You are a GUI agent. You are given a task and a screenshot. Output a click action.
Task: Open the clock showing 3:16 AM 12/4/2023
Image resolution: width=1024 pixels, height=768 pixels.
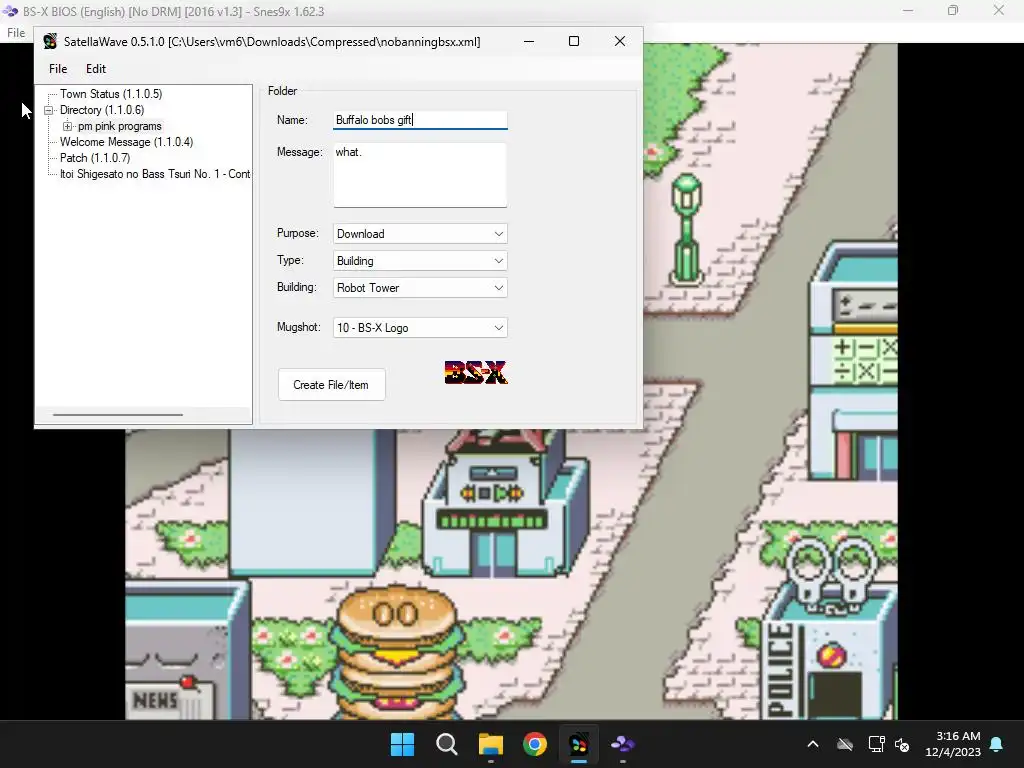[x=953, y=744]
